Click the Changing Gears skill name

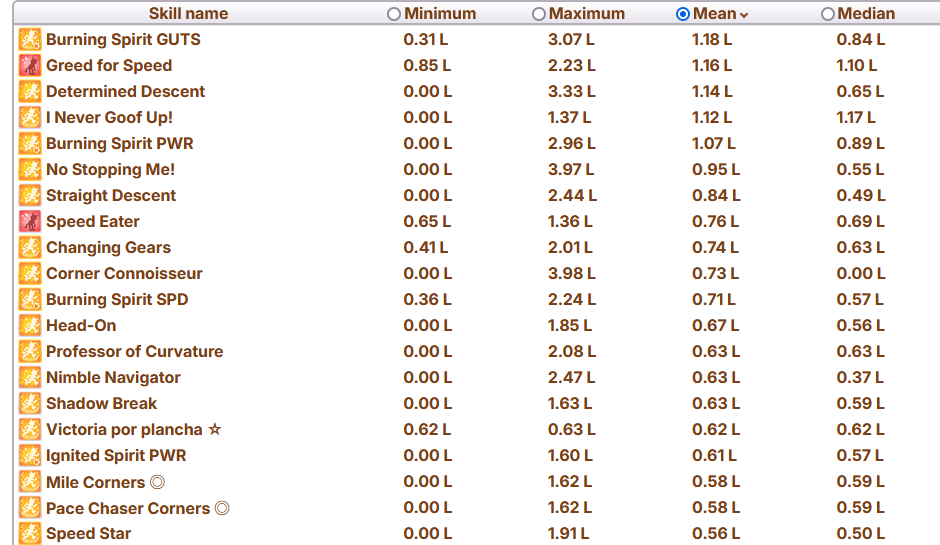[109, 248]
